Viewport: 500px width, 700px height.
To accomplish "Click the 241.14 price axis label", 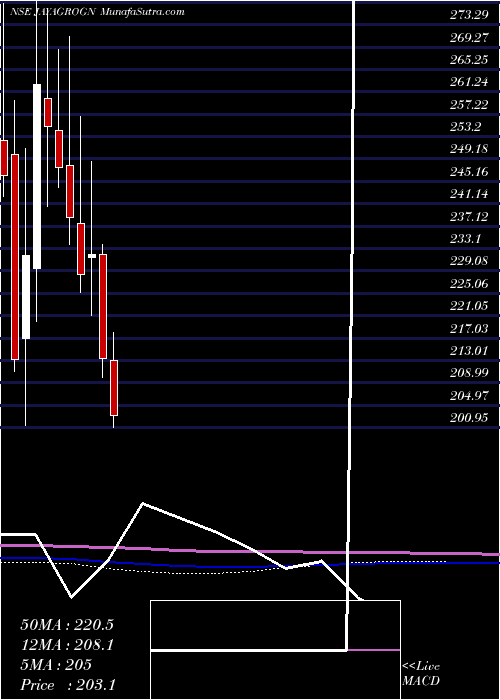I will coord(469,194).
